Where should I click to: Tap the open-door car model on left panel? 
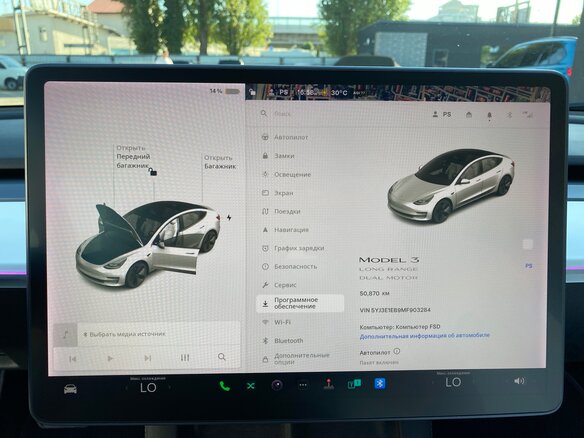[x=147, y=245]
